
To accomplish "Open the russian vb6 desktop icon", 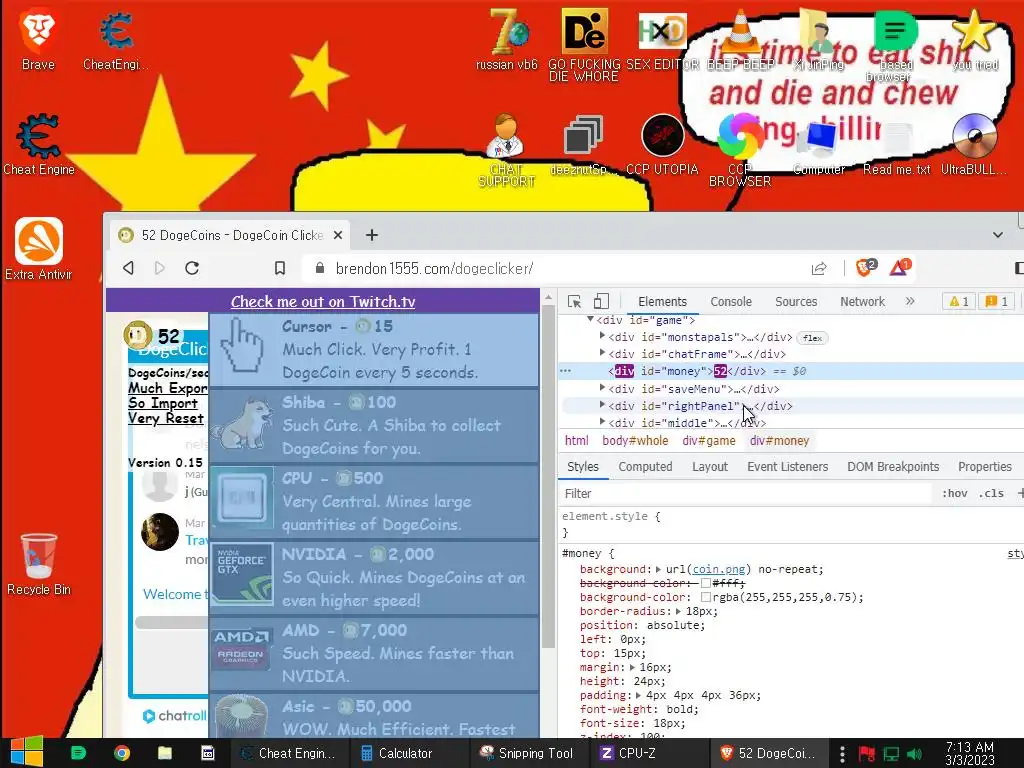I will (507, 39).
